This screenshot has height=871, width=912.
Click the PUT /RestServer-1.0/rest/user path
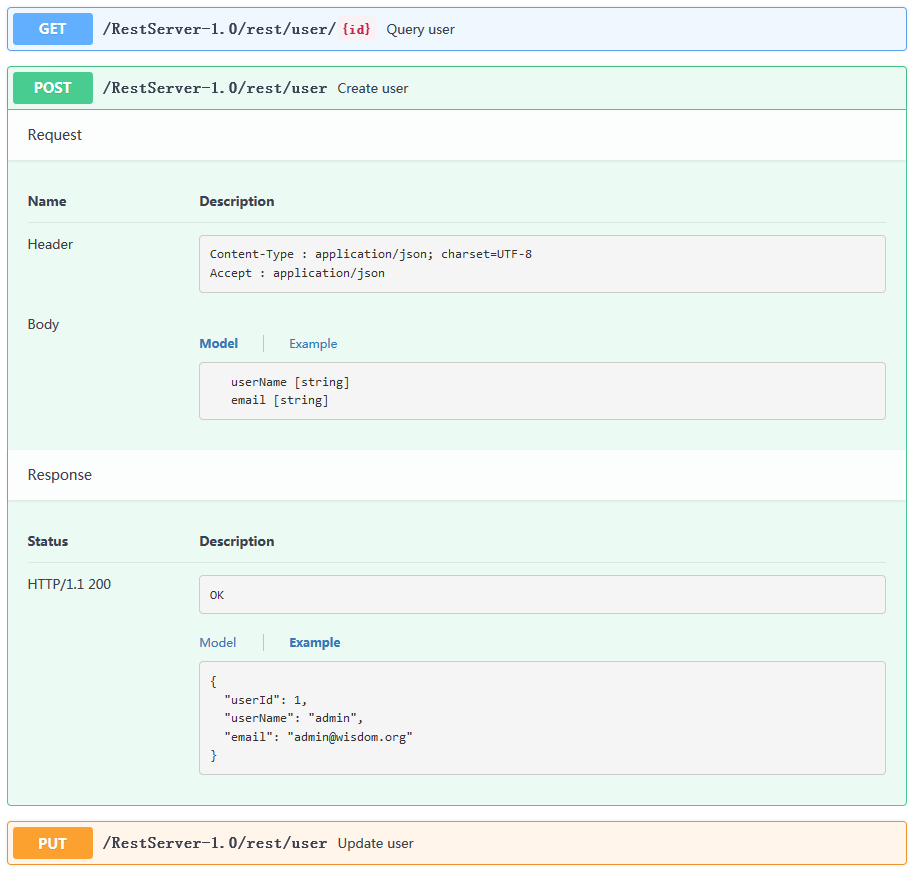coord(215,843)
